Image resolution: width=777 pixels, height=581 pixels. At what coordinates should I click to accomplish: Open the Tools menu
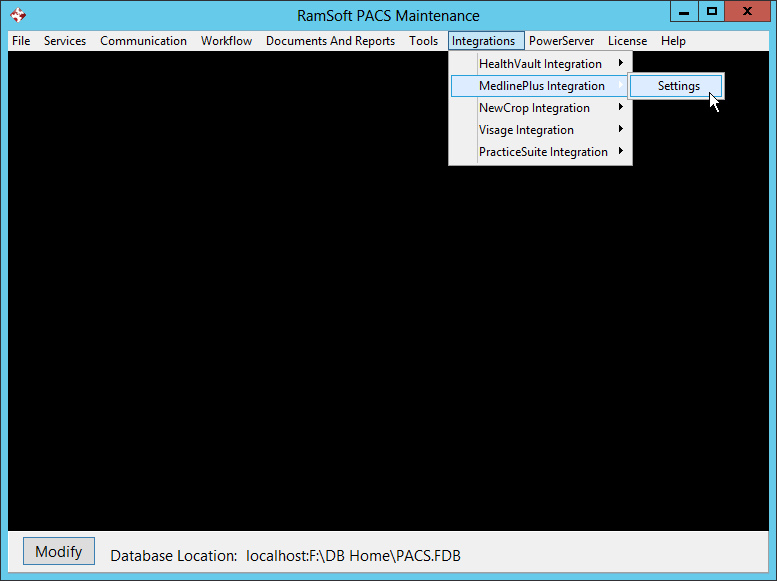(x=423, y=41)
